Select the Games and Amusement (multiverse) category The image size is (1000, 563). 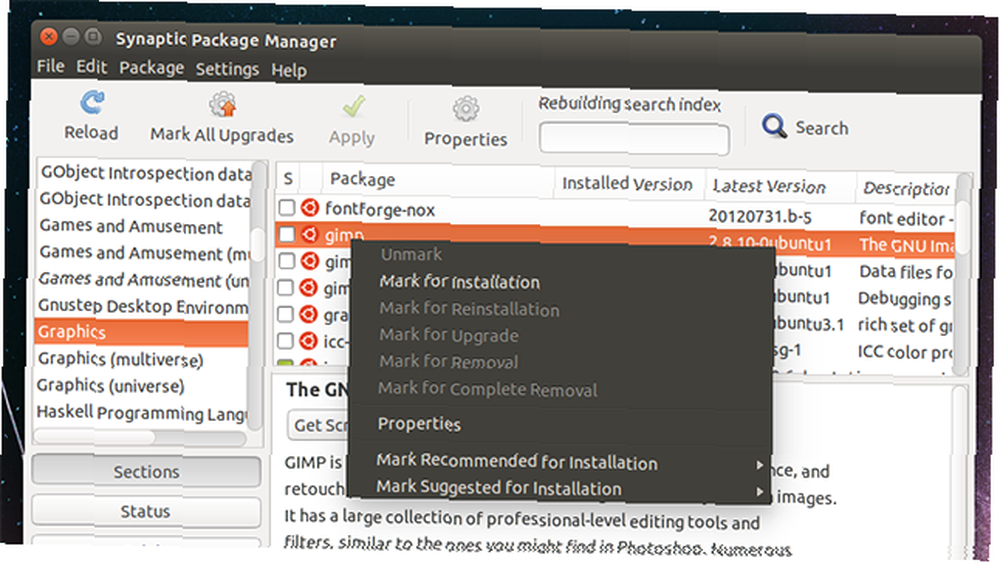tap(145, 253)
